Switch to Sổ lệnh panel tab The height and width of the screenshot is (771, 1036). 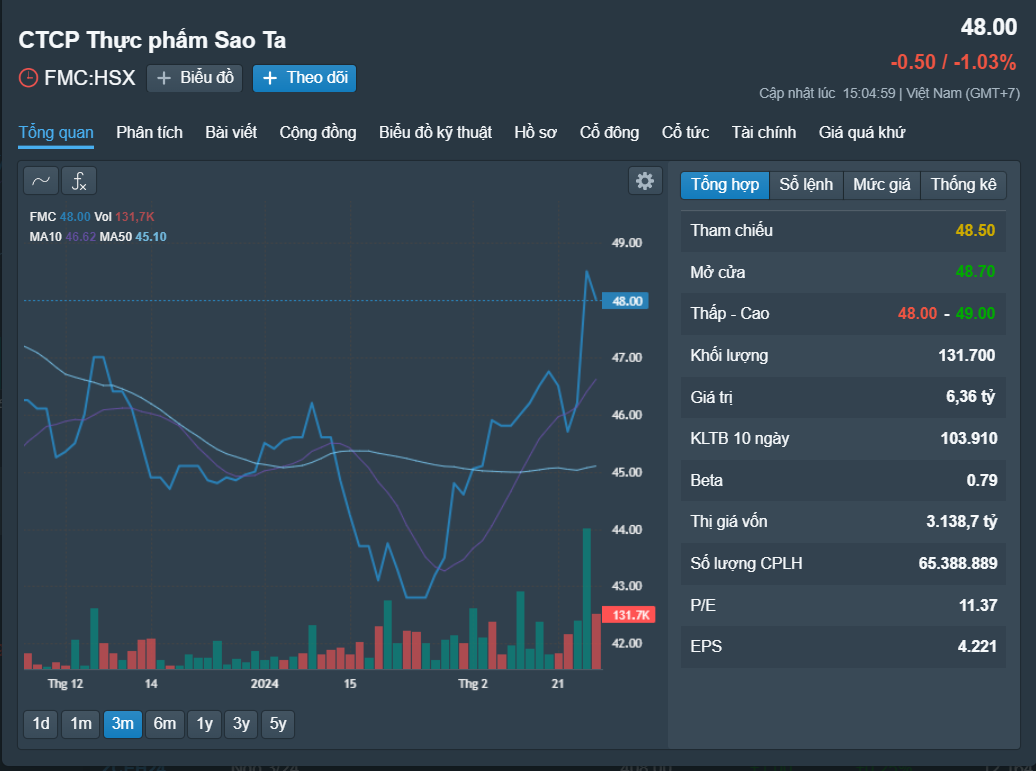806,185
